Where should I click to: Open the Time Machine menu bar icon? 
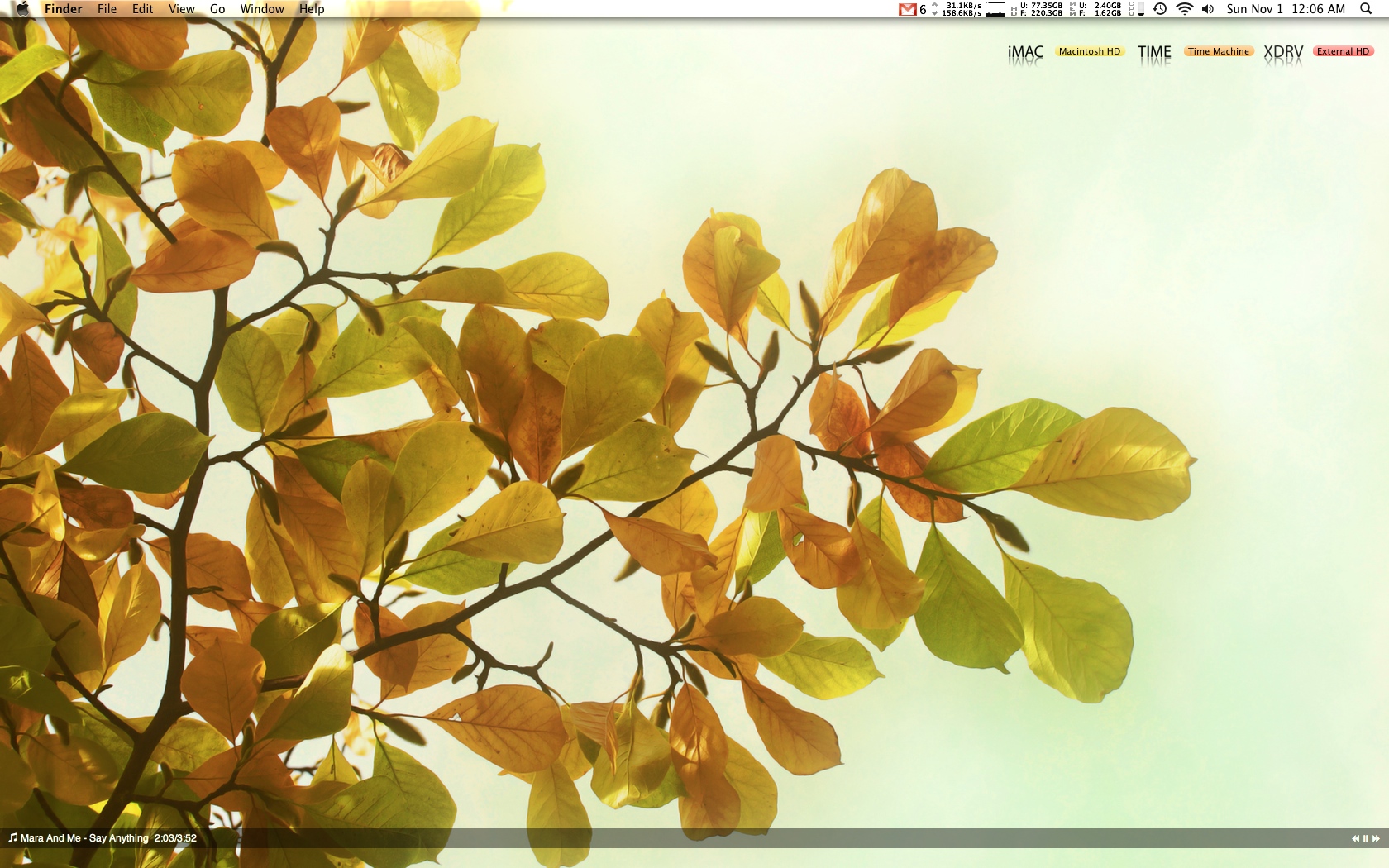point(1160,9)
